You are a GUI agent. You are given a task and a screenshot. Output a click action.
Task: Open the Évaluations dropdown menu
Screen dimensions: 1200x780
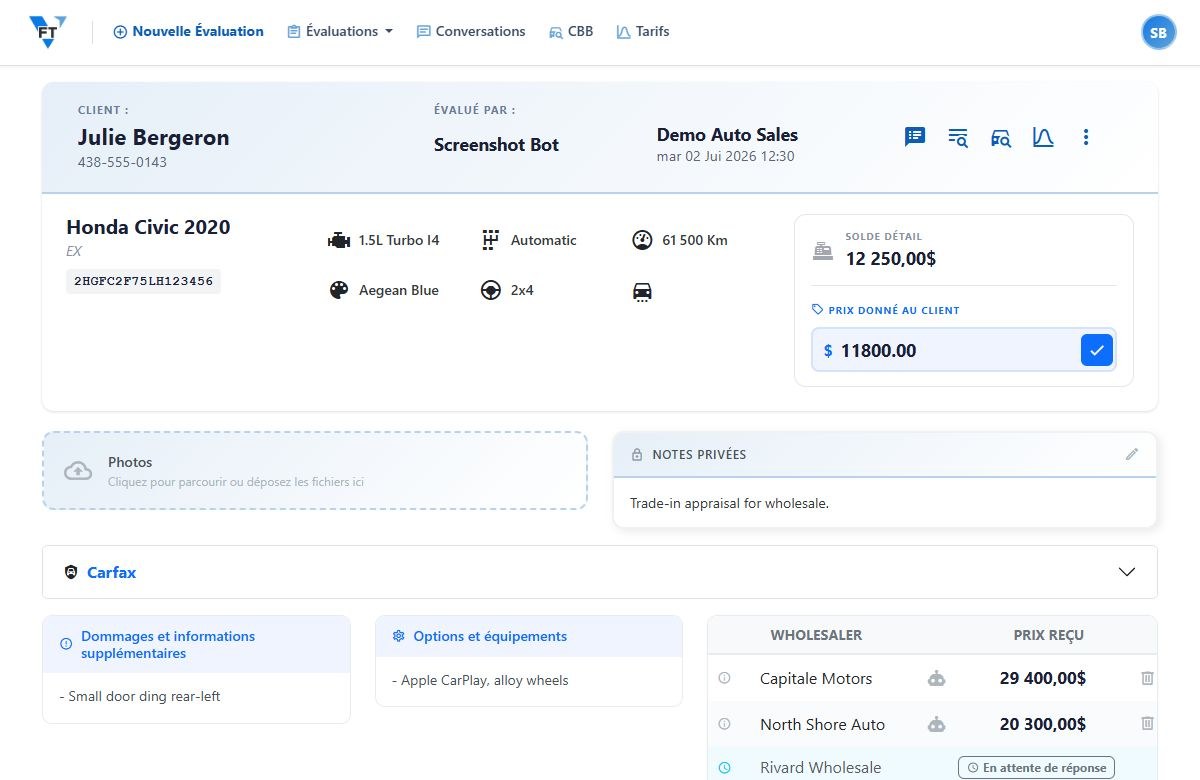click(340, 32)
